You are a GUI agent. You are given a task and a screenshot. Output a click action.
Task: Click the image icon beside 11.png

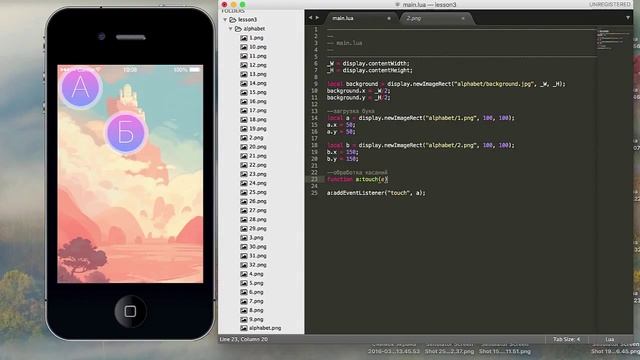(x=244, y=56)
